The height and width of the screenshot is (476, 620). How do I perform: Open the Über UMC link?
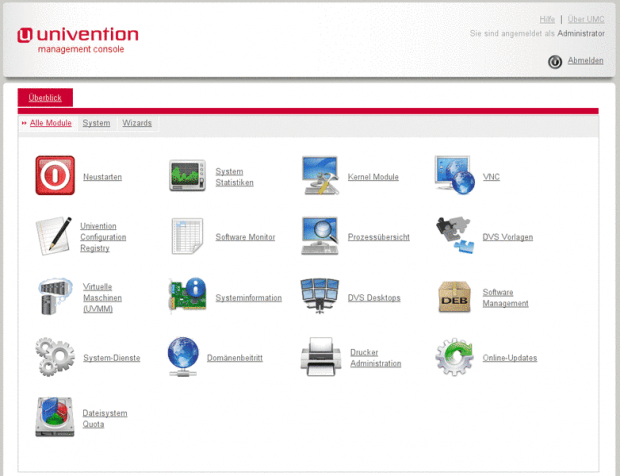pos(586,19)
